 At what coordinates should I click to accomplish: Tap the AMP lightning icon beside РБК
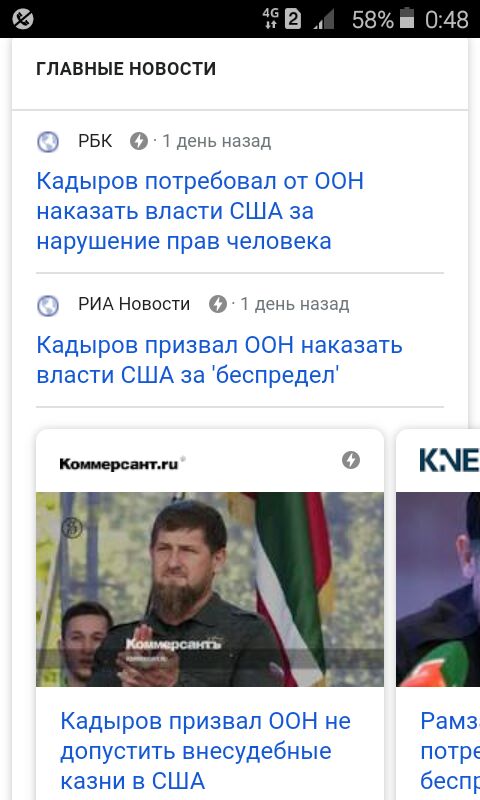click(x=138, y=141)
